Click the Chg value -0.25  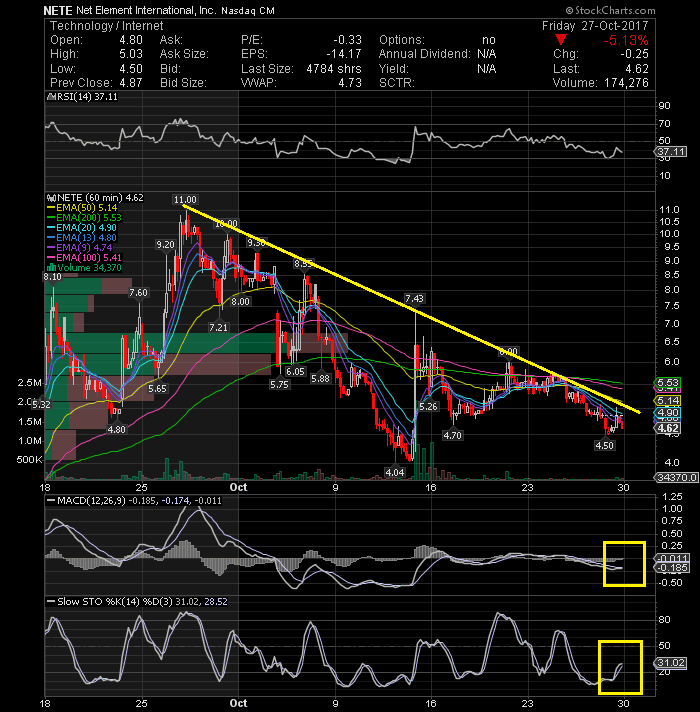pyautogui.click(x=635, y=54)
